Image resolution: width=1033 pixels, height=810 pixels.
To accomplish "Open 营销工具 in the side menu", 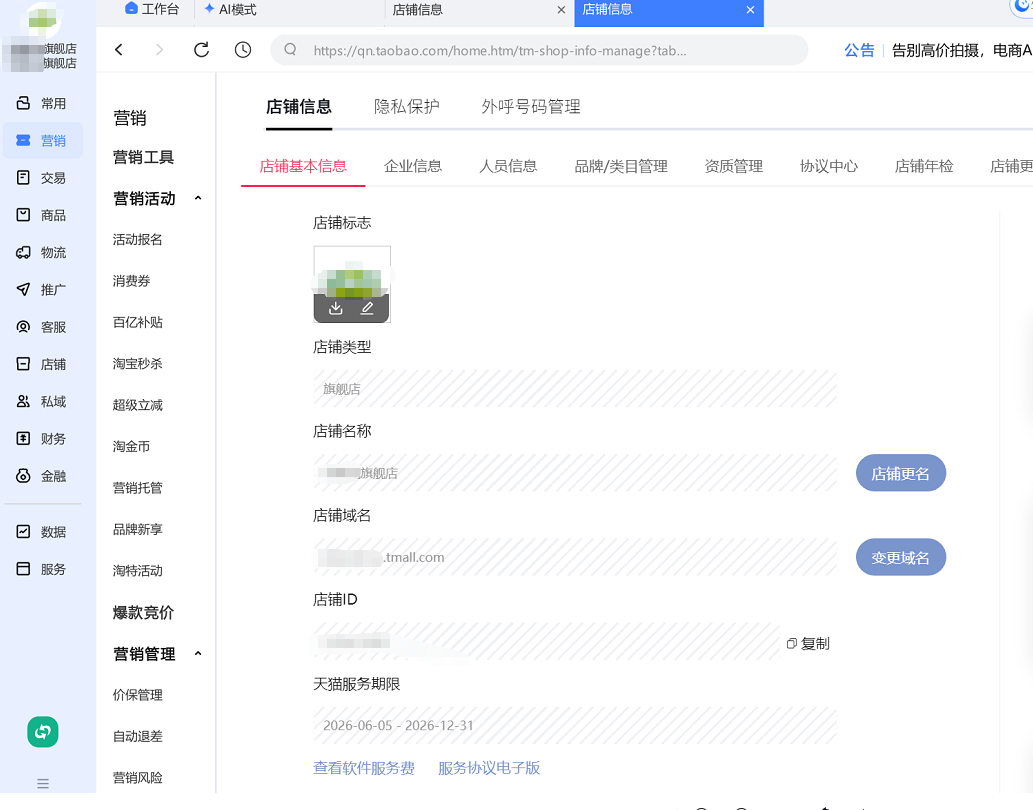I will point(144,157).
